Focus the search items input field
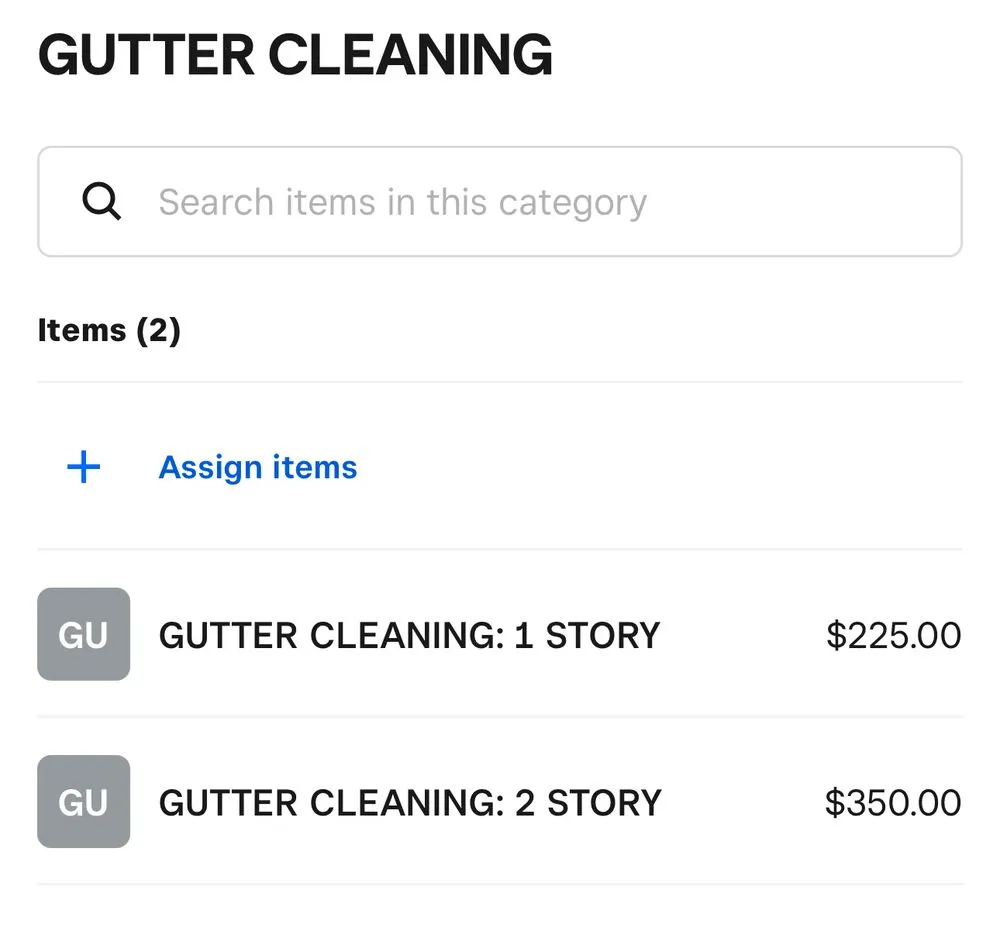The width and height of the screenshot is (1000, 945). tap(500, 202)
